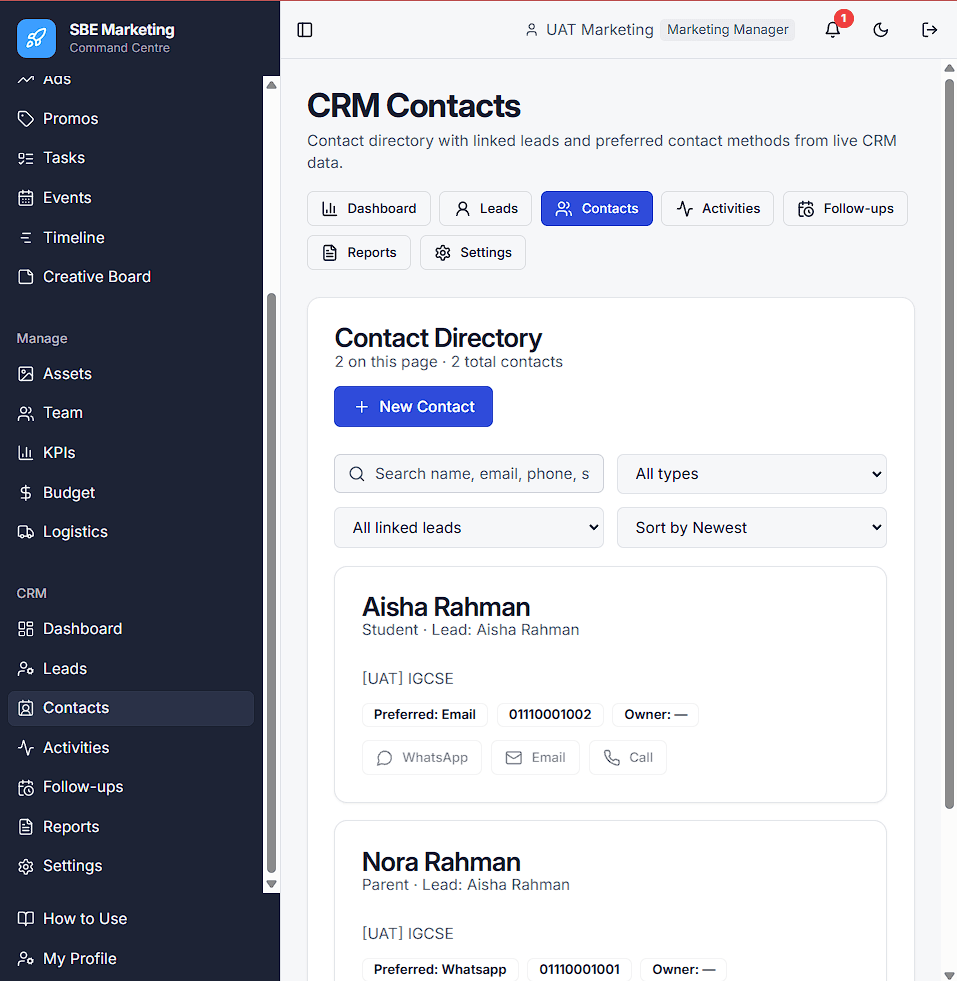Click the search magnifier icon
Screen dimensions: 957x981
pos(357,474)
